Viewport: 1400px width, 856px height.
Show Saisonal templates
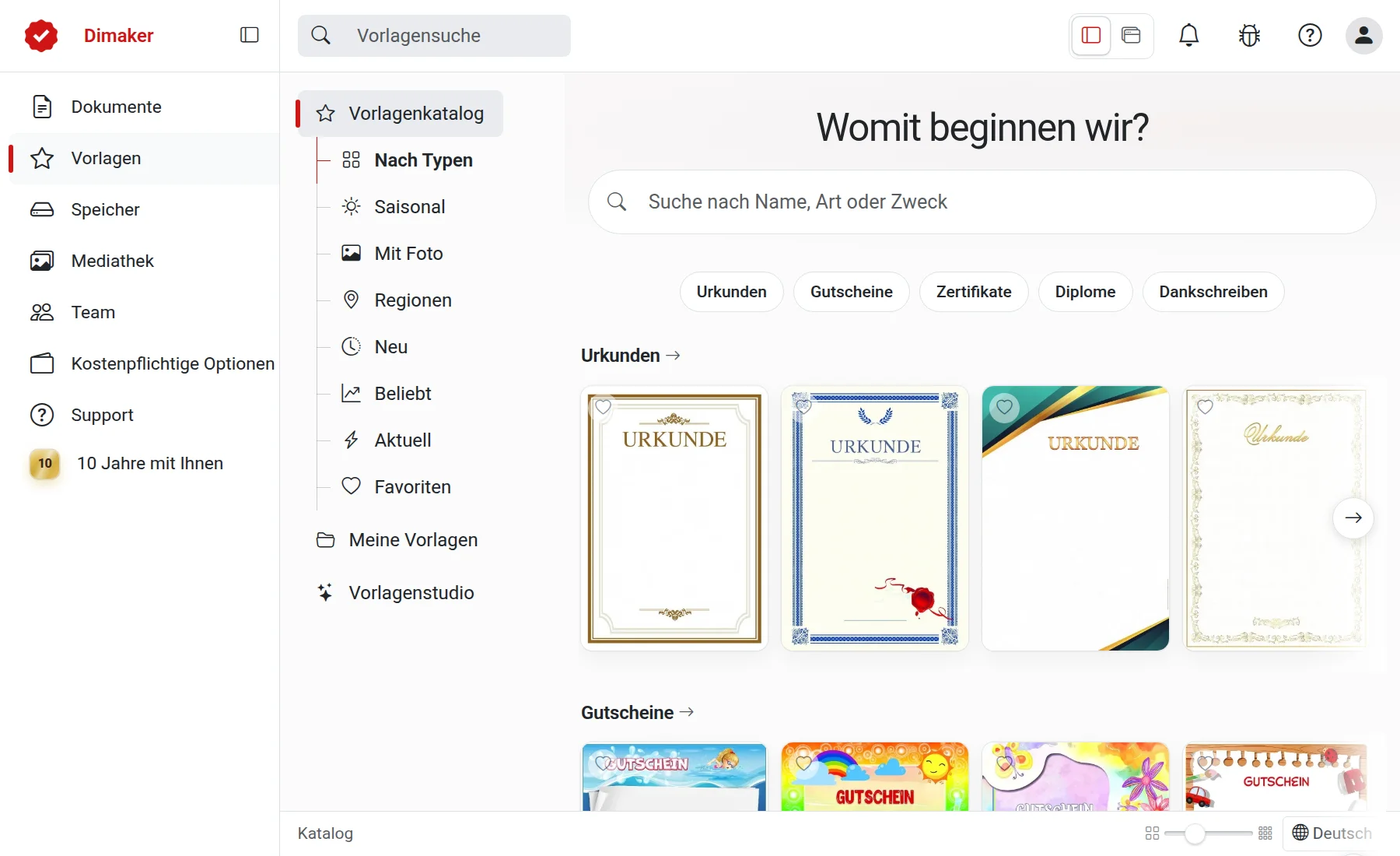pos(394,207)
